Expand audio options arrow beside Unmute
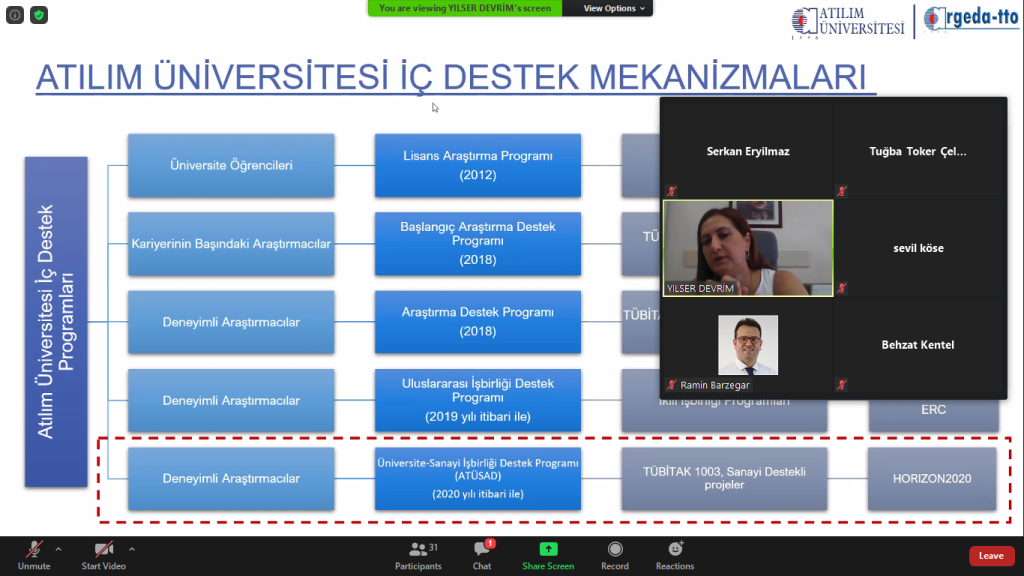Screen dimensions: 1024x576 pos(58,549)
